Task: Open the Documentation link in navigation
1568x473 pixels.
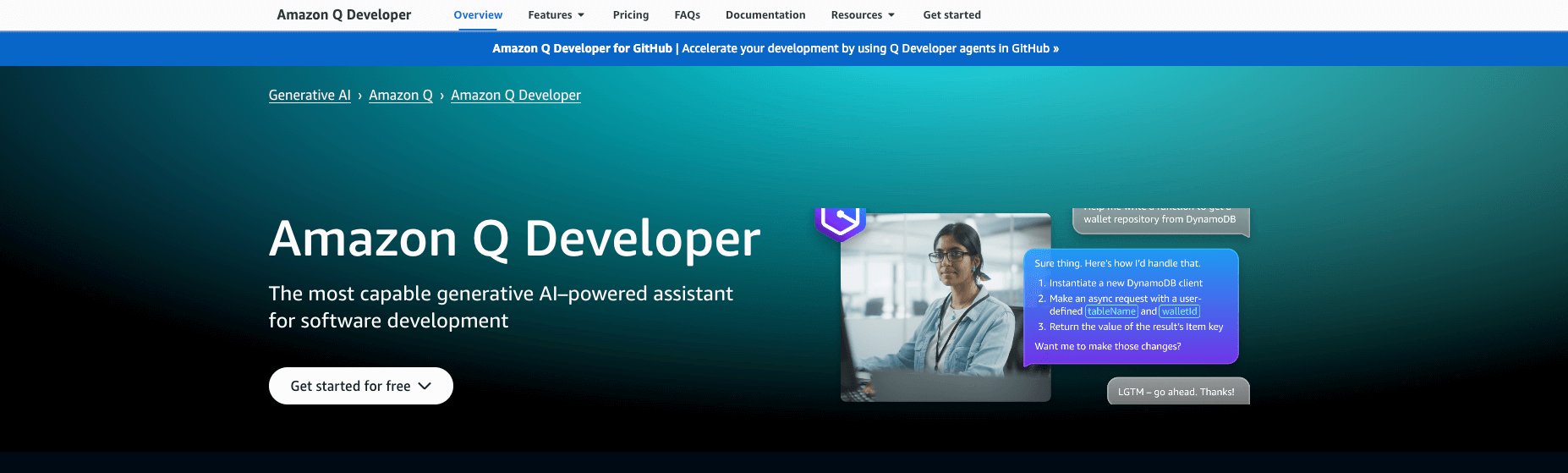Action: 765,15
